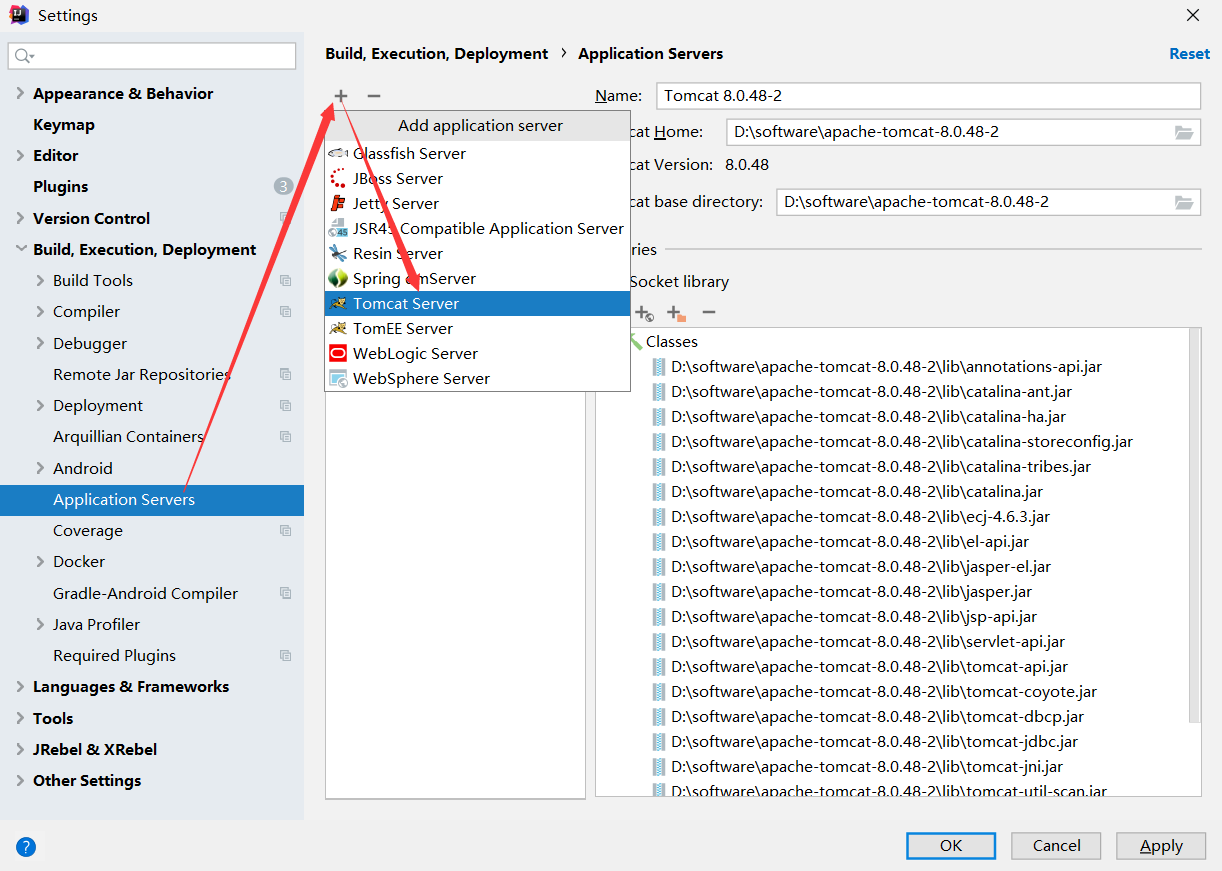
Task: Click the JBoss Server icon
Action: (x=338, y=178)
